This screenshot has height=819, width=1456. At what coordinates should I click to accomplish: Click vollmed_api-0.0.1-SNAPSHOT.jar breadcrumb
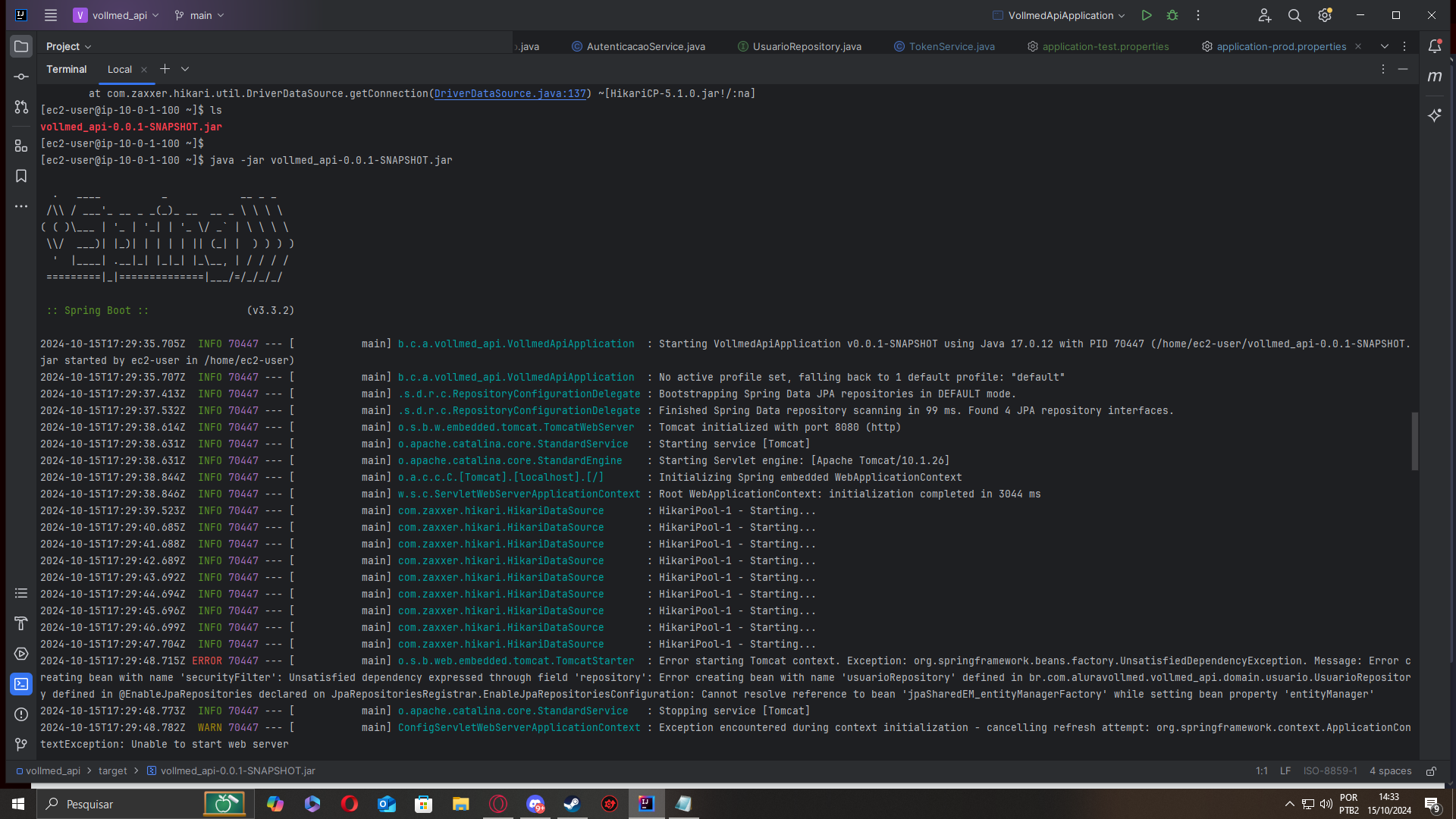(x=231, y=771)
